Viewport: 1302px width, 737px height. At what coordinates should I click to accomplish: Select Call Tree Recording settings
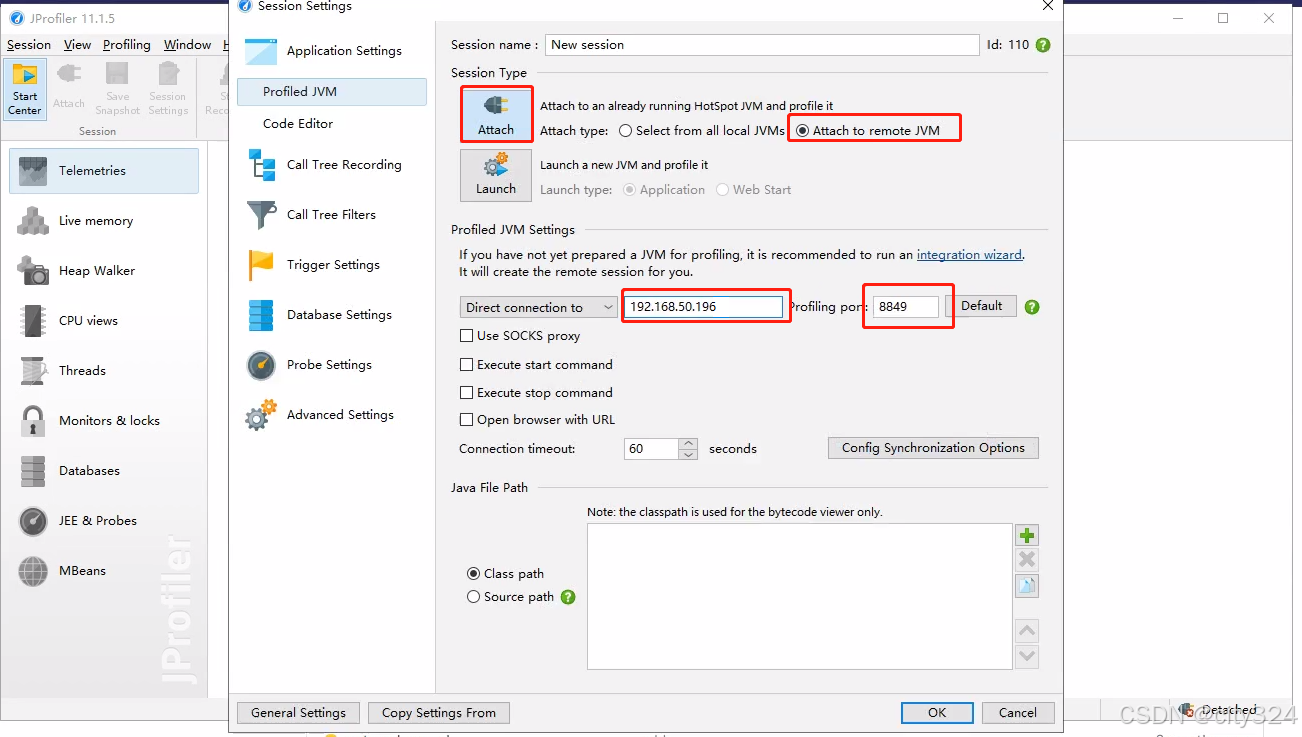click(332, 165)
